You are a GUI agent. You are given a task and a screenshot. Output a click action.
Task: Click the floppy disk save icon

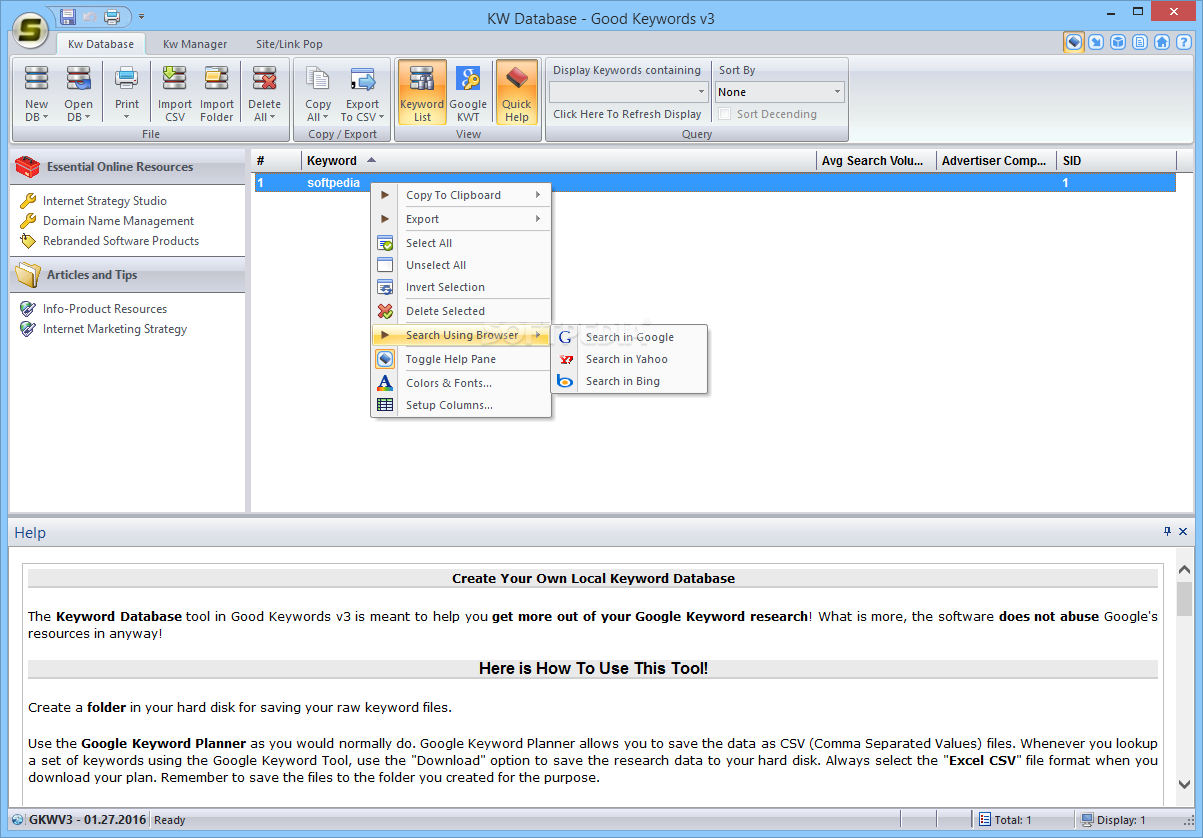point(68,16)
